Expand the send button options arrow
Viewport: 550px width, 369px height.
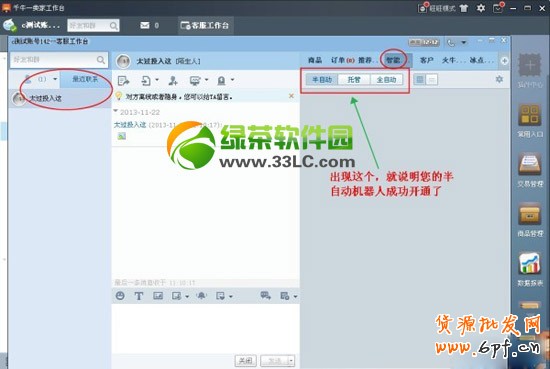tap(291, 360)
